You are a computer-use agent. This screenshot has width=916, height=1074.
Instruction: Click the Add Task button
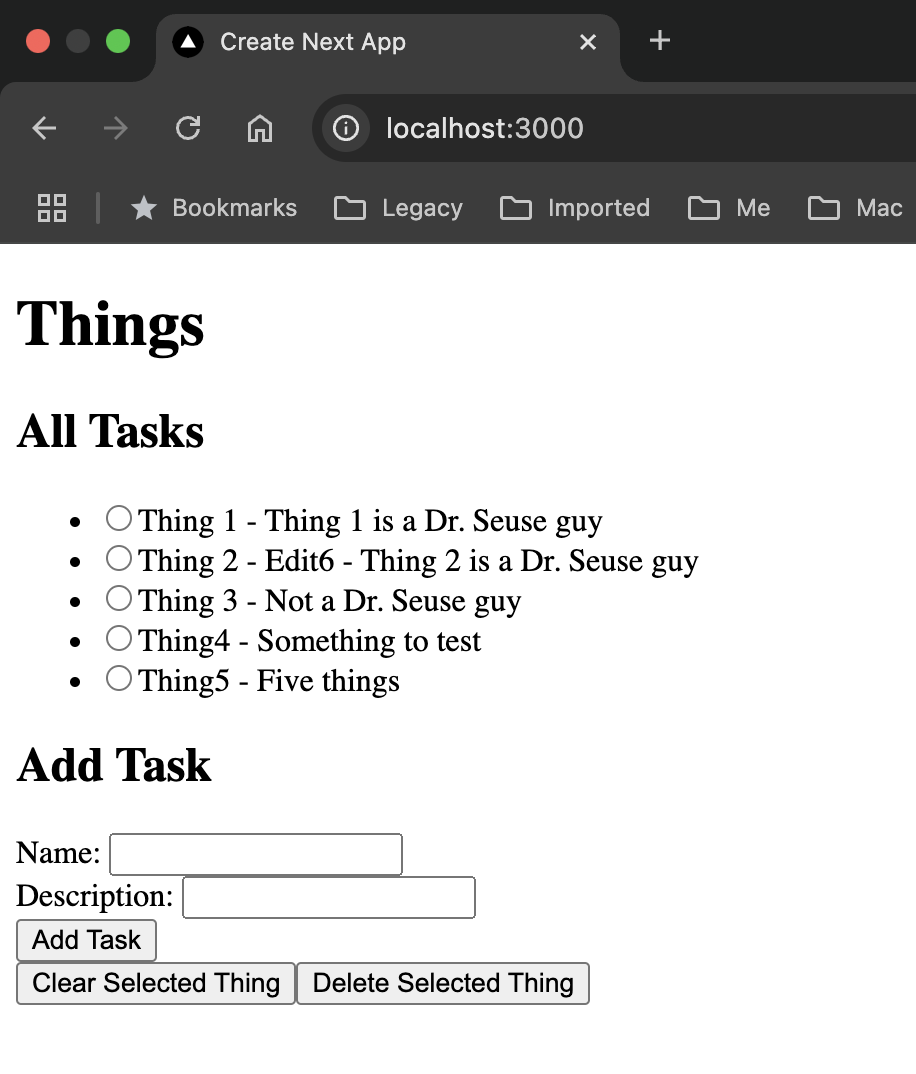[x=86, y=940]
